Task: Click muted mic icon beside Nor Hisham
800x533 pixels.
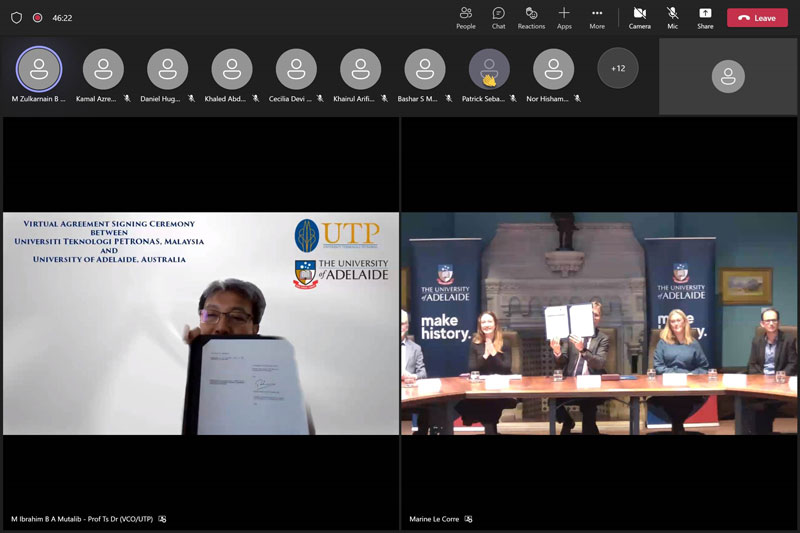Action: [x=577, y=98]
